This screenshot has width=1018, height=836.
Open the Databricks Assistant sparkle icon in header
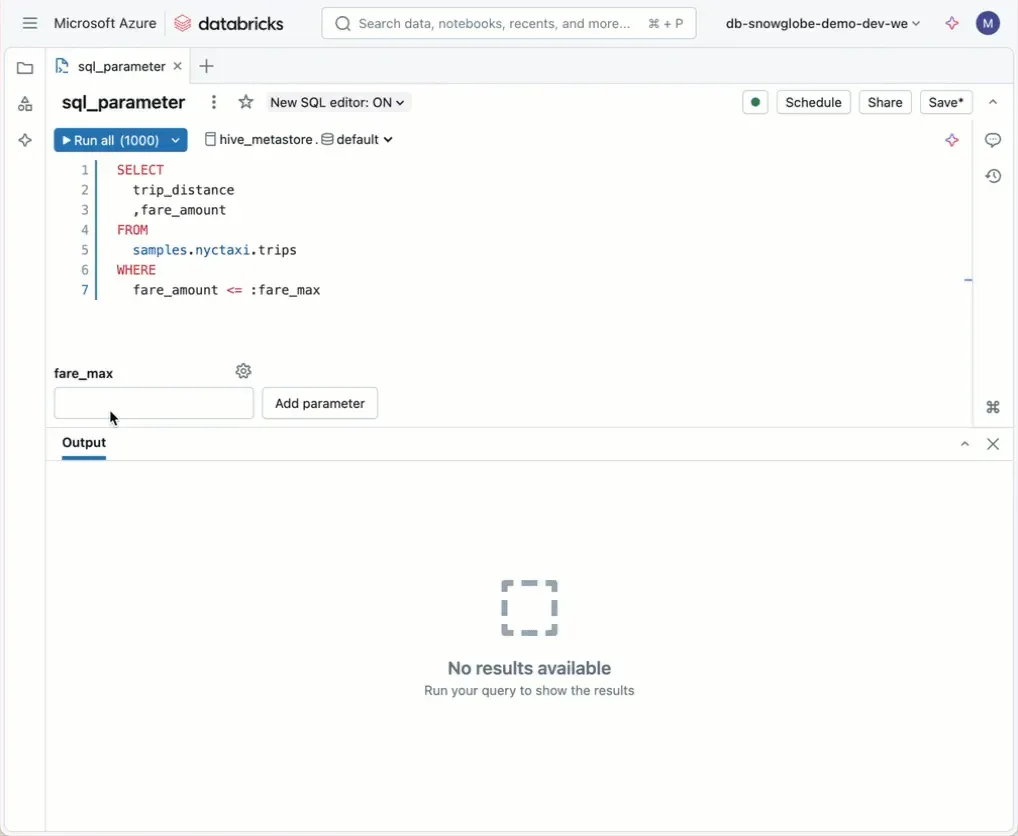[952, 23]
